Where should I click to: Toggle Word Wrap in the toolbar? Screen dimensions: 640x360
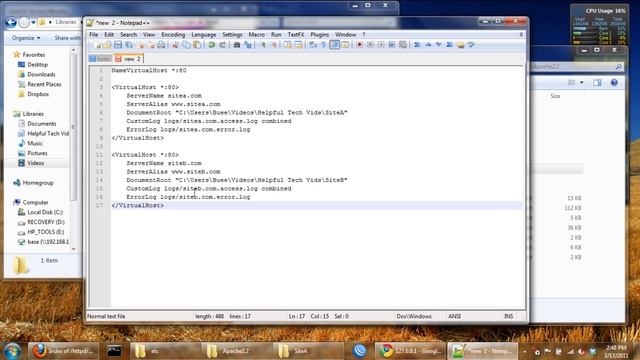[x=313, y=45]
